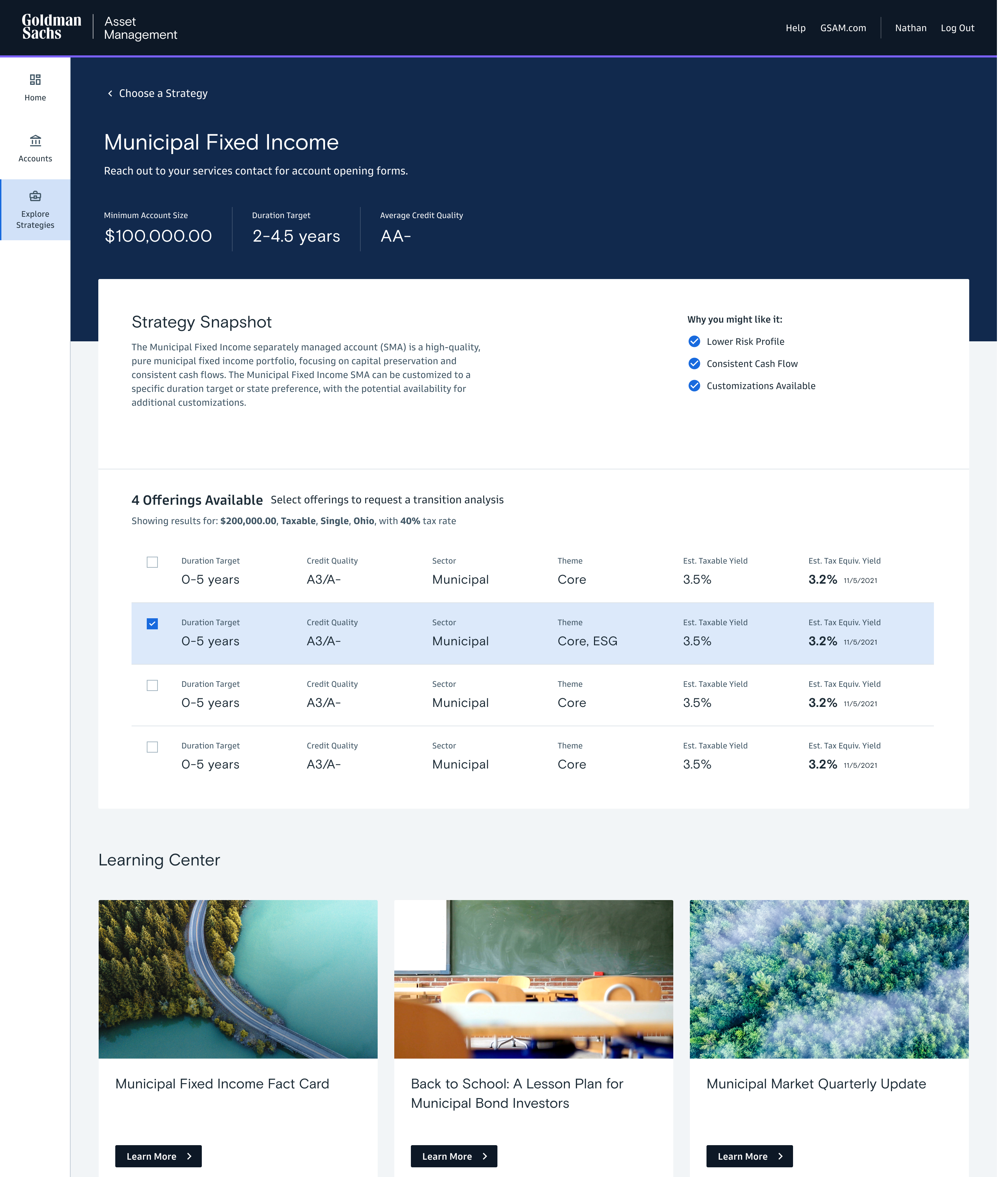This screenshot has height=1177, width=1008.
Task: Click the Customizations Available checkmark icon
Action: 694,386
